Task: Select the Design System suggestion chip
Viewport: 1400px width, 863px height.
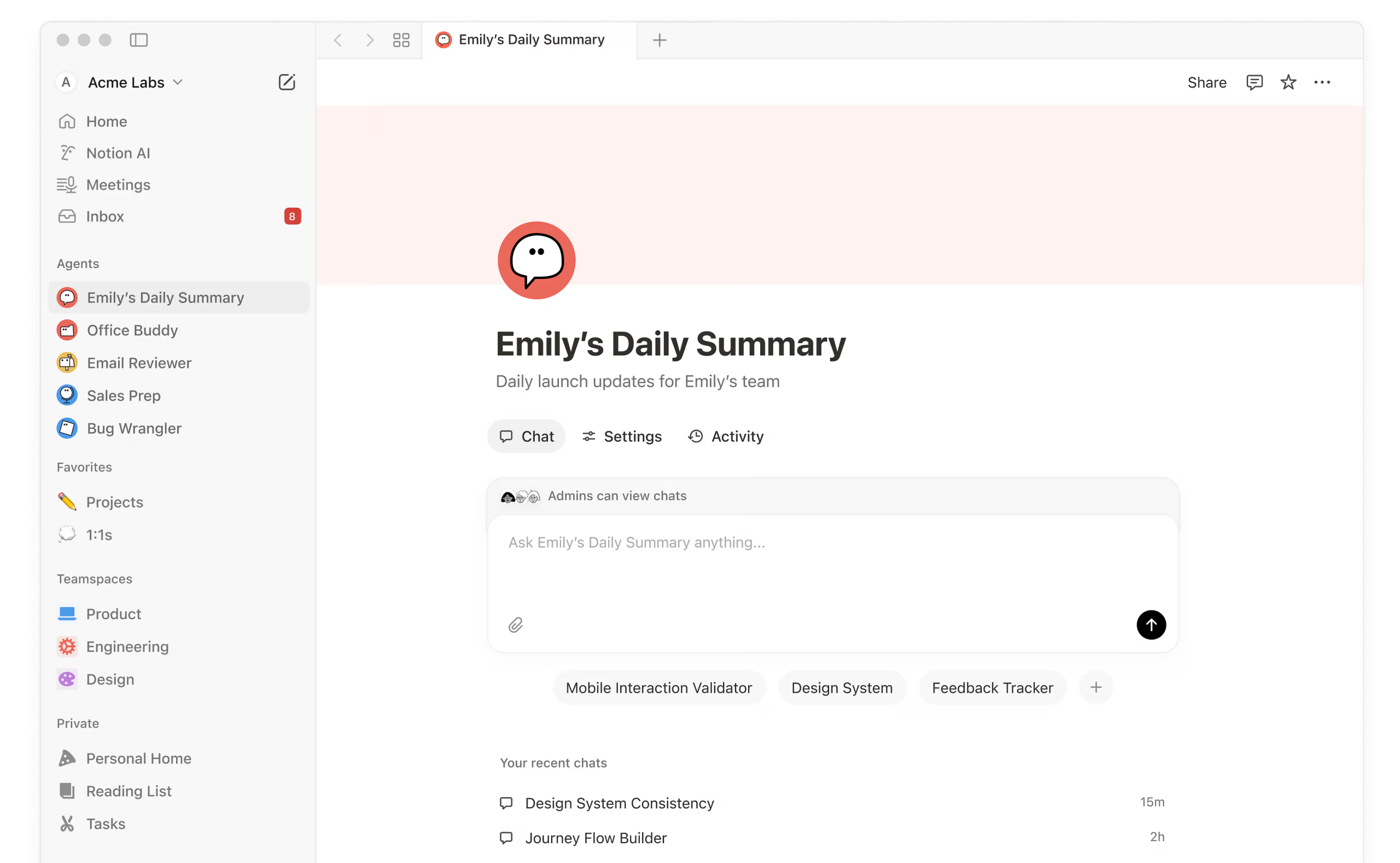Action: click(x=841, y=688)
